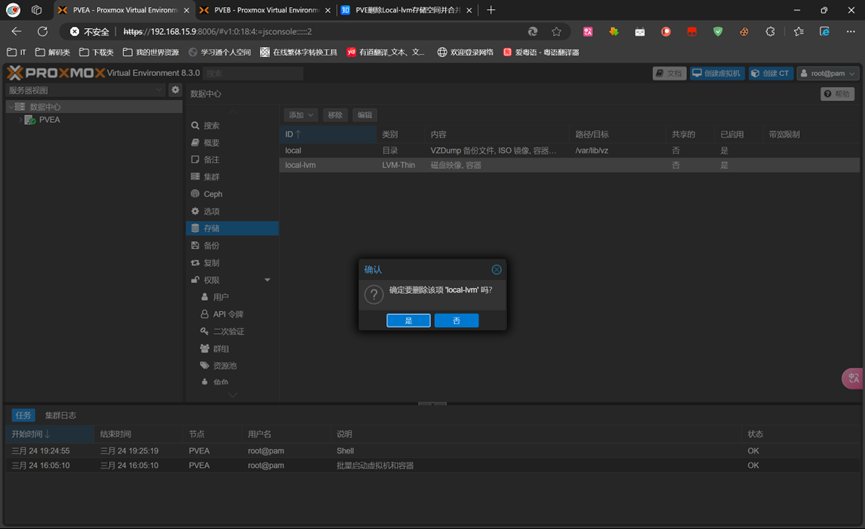Image resolution: width=865 pixels, height=529 pixels.
Task: Close the 确认 dialog with its X icon
Action: [496, 269]
